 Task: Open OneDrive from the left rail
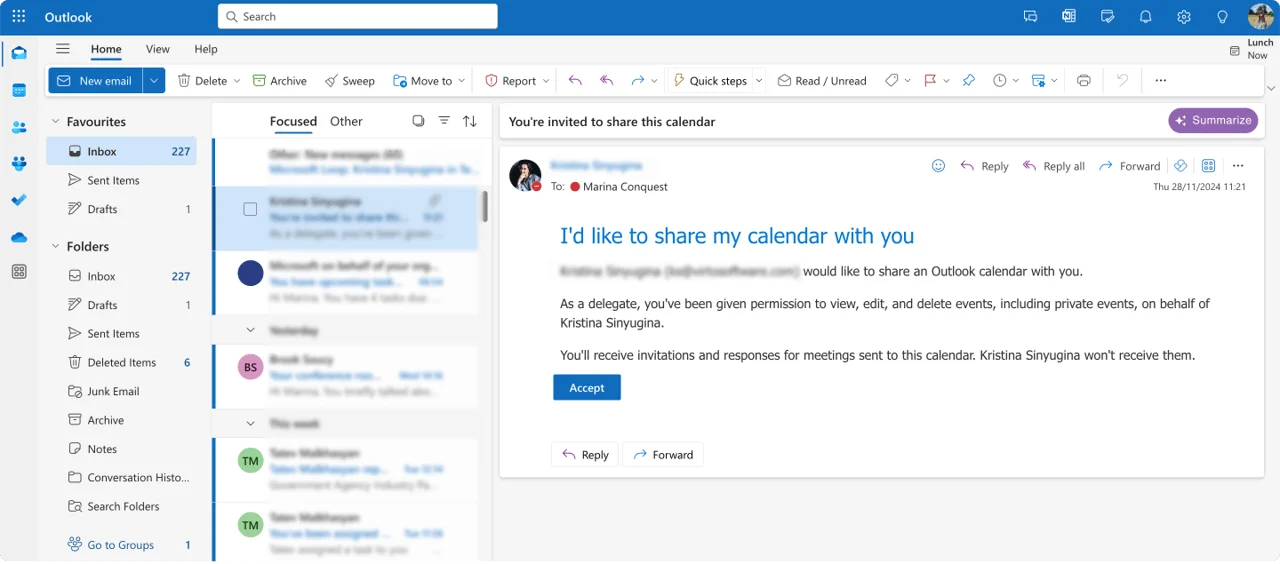(x=18, y=237)
